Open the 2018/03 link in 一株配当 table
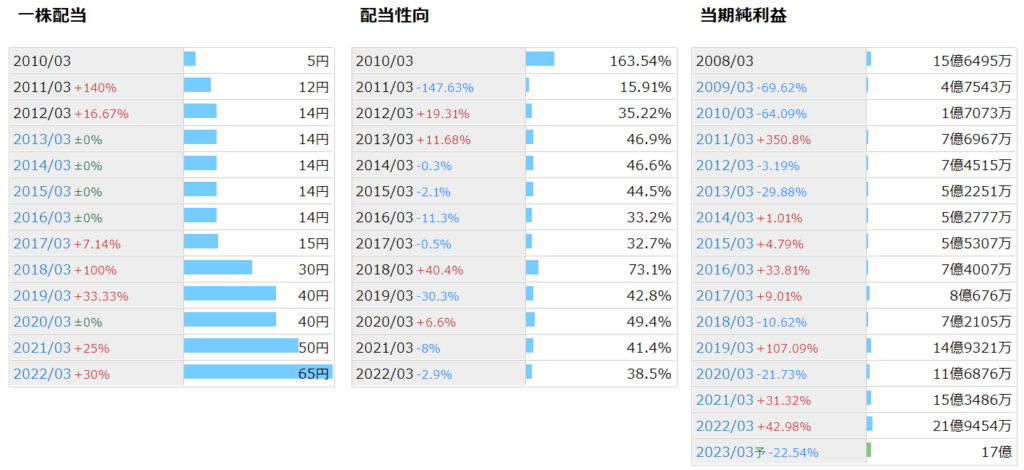 click(42, 270)
